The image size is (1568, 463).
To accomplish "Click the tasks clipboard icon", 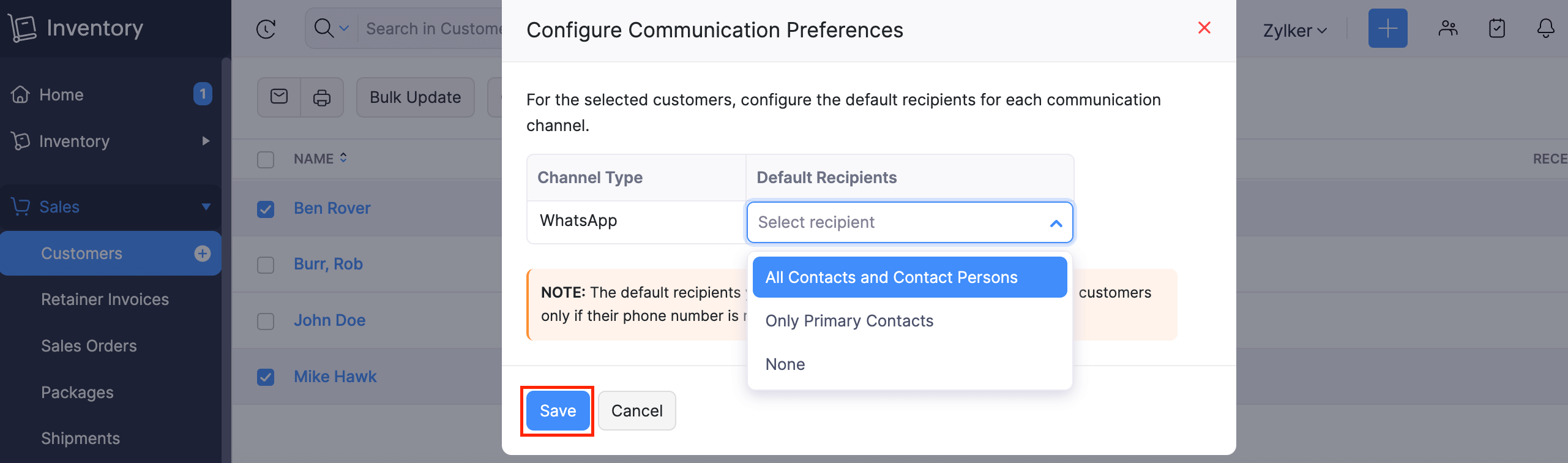I will (x=1497, y=28).
